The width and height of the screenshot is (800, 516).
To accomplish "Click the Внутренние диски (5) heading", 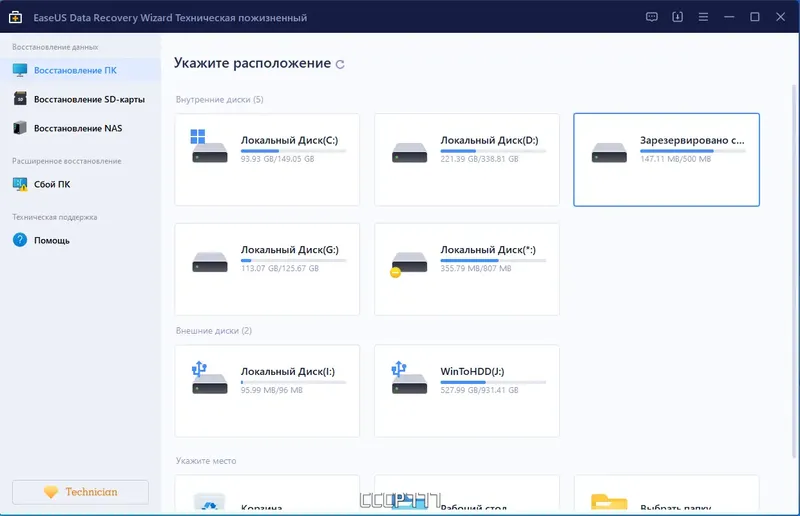I will tap(219, 100).
